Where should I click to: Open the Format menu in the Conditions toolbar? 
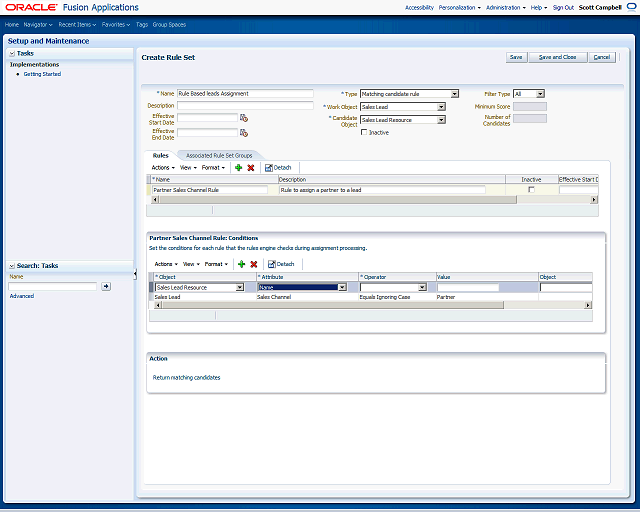[216, 264]
